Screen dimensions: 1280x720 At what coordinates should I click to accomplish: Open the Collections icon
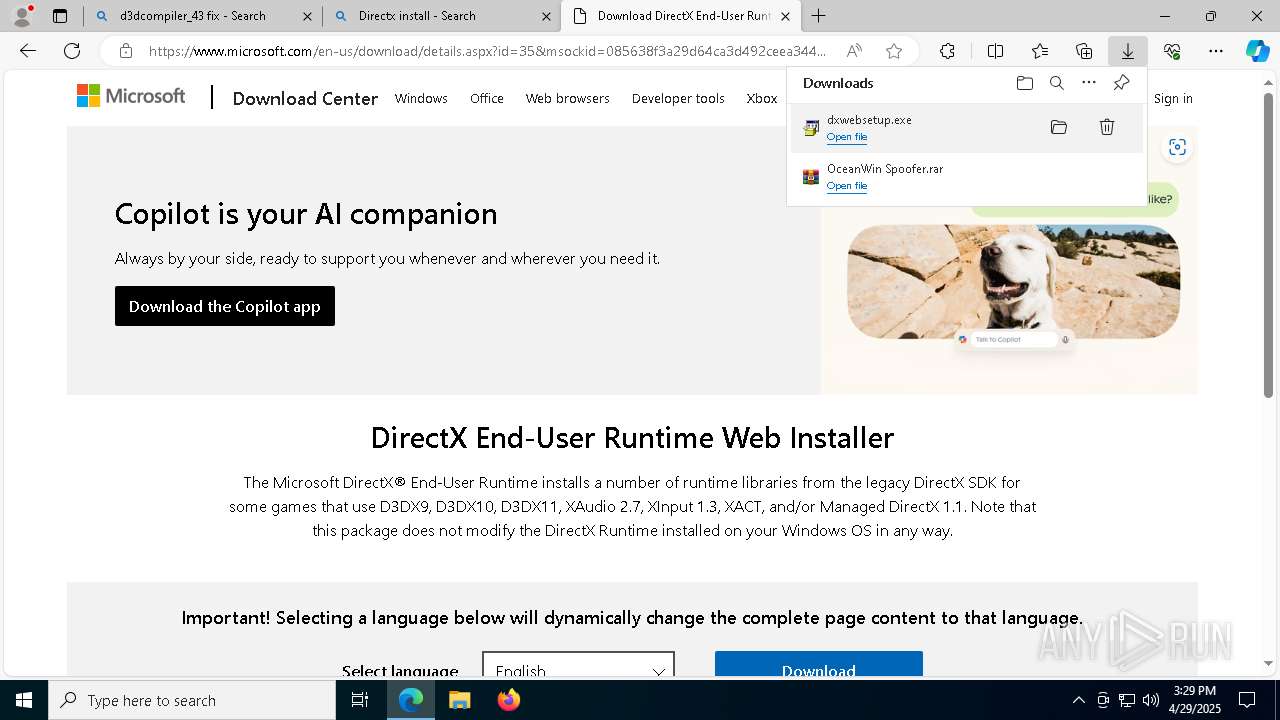1084,51
